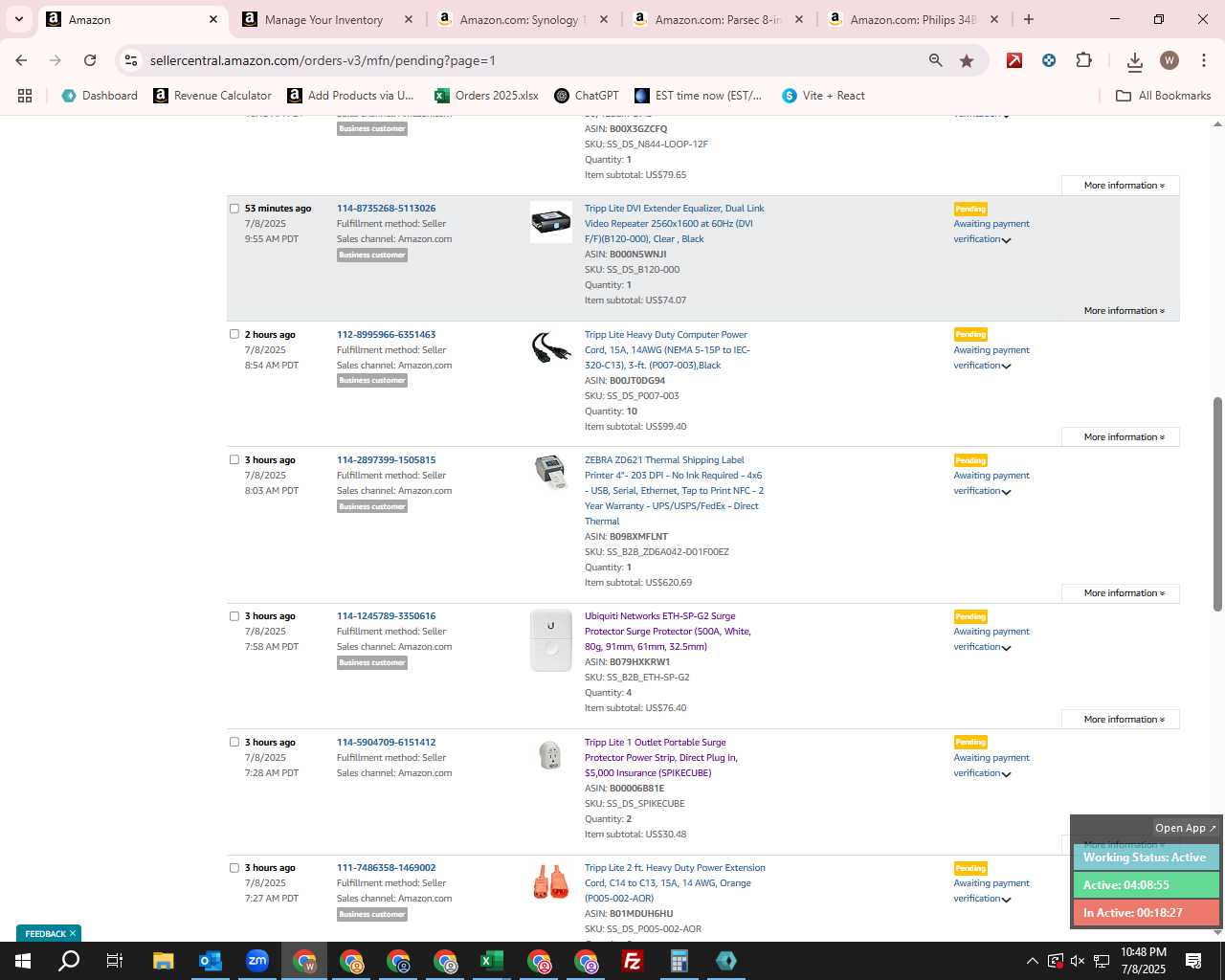Open the Dashboard bookmark
The height and width of the screenshot is (980, 1225).
click(100, 96)
